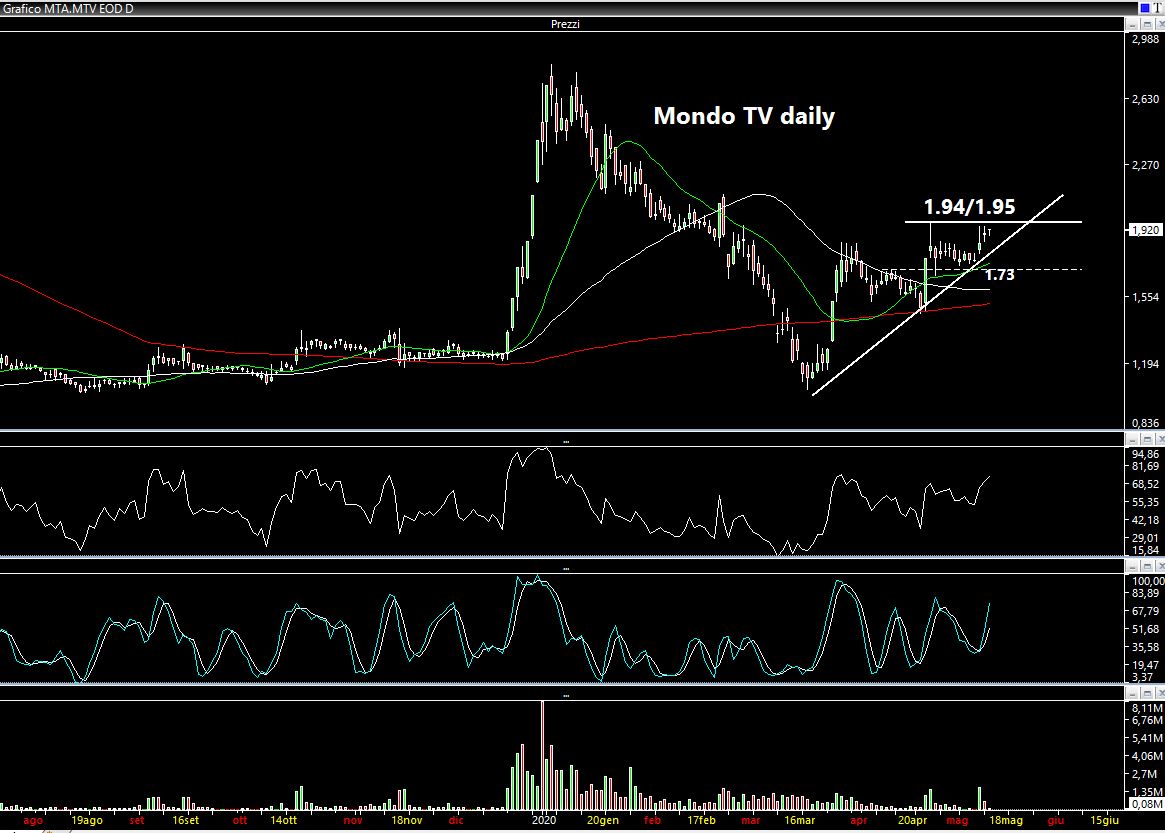Minimize the stochastic oscillator panel

[1132, 566]
